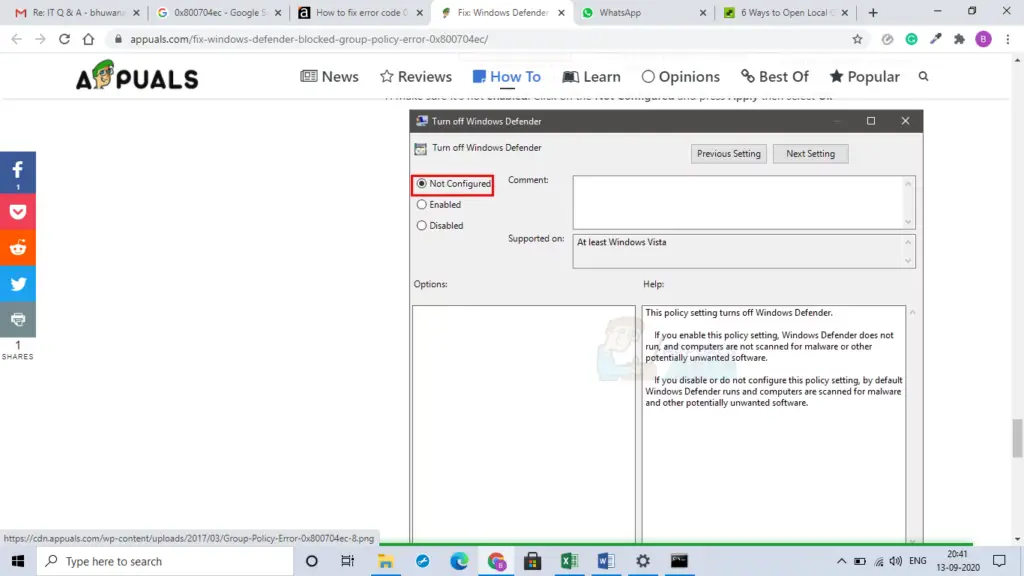Show hidden system tray icons
This screenshot has height=576, width=1024.
tap(841, 561)
